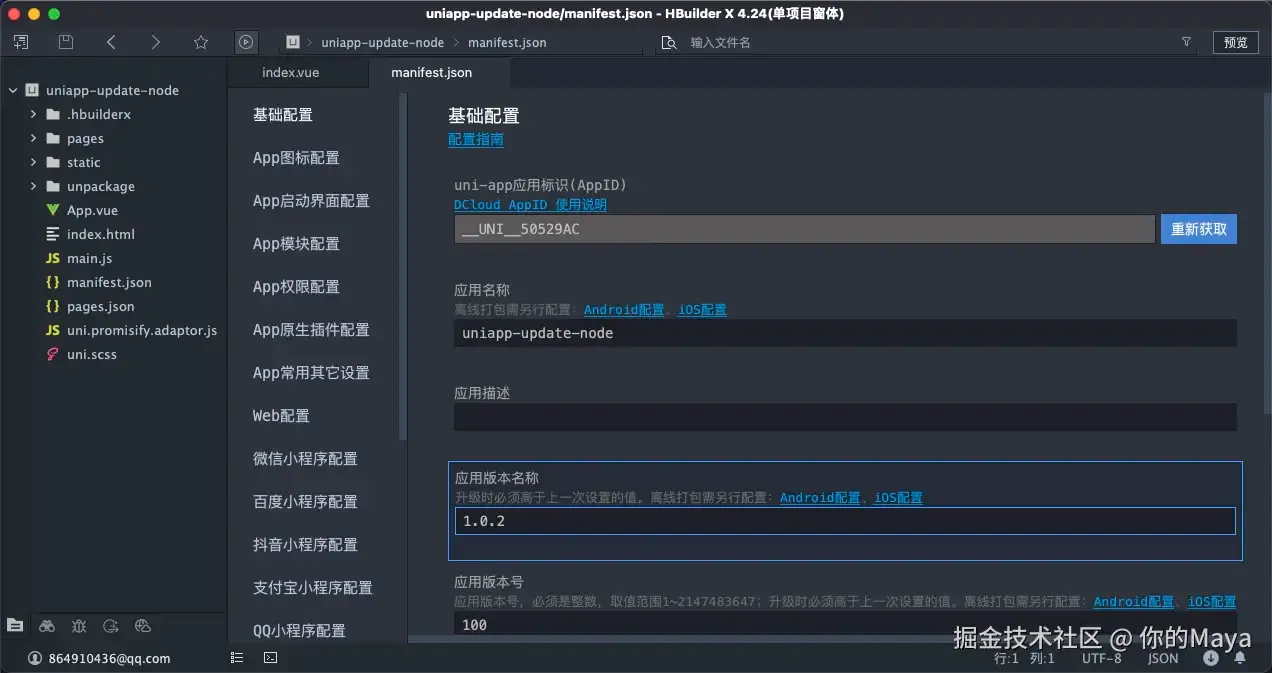Click the 应用版本名称 field showing 1.0.2
Screen dimensions: 1272x673
click(x=845, y=521)
